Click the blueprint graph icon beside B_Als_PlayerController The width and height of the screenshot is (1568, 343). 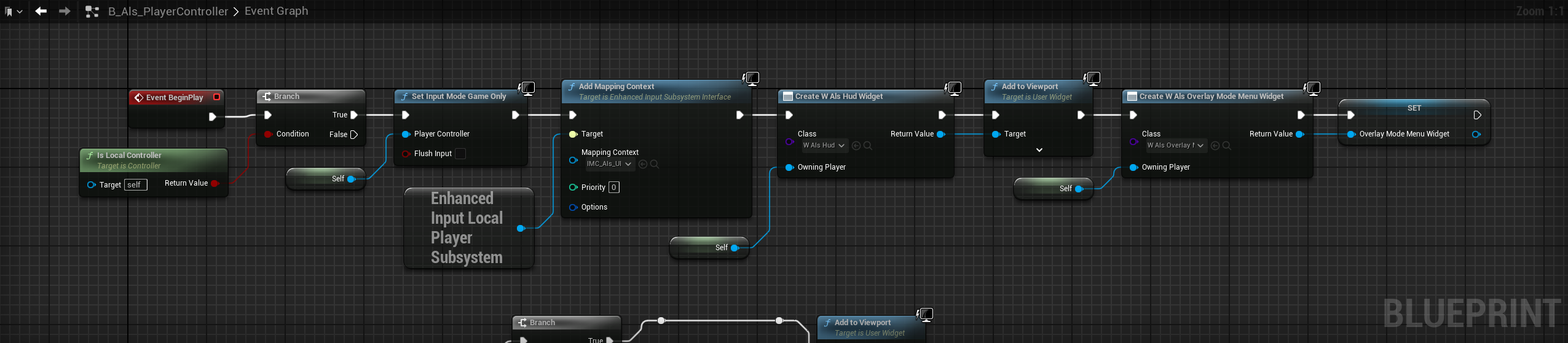[x=92, y=11]
